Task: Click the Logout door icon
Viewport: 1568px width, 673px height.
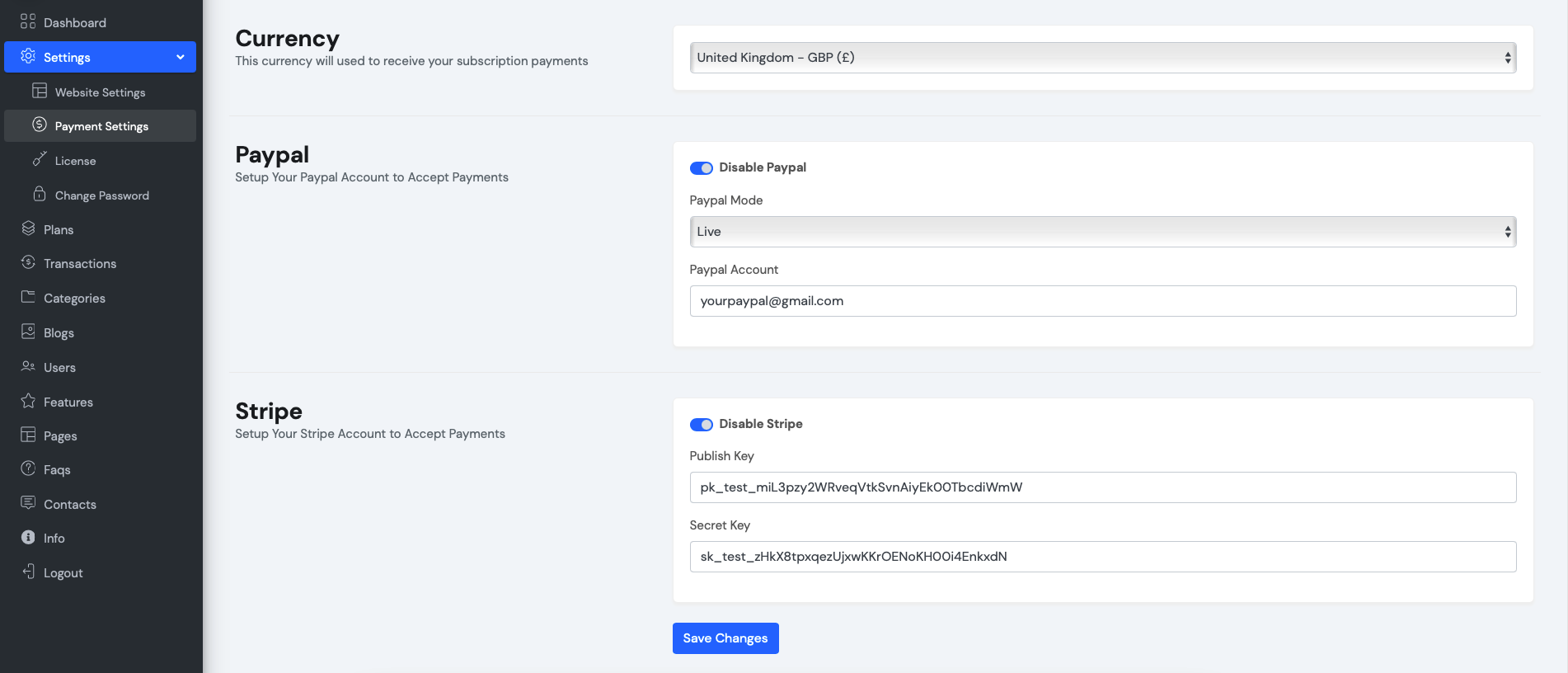Action: coord(28,572)
